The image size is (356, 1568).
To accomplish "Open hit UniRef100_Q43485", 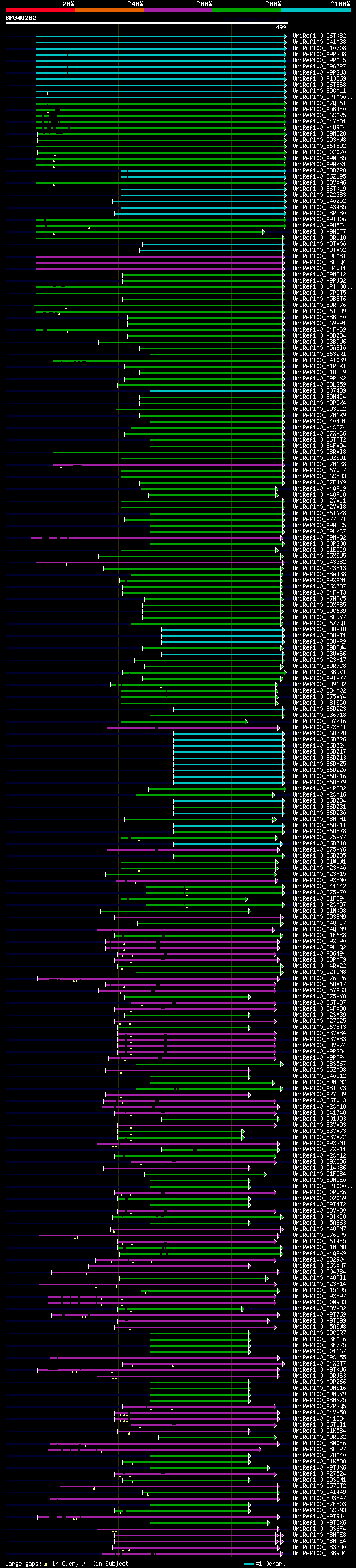I will coord(319,207).
